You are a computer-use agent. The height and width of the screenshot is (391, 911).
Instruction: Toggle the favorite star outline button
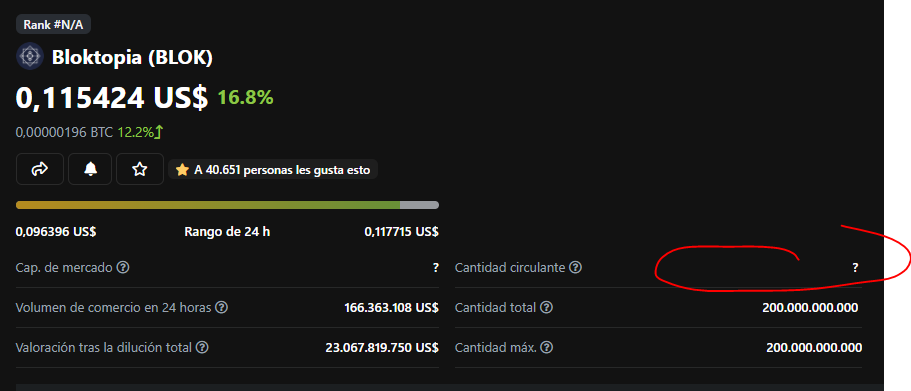[139, 169]
